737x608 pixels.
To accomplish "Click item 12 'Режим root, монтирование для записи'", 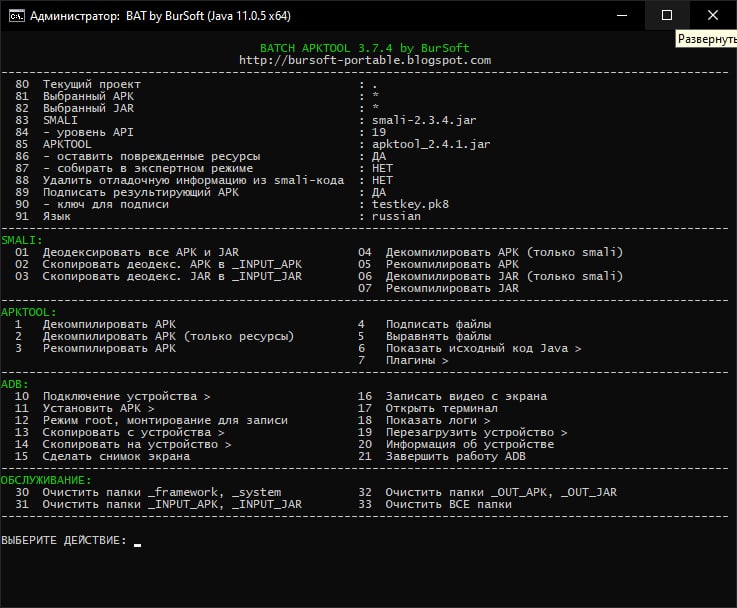I will [151, 421].
